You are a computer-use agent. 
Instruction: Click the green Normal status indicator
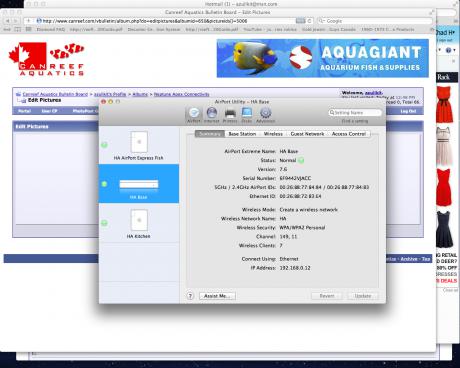click(x=301, y=160)
